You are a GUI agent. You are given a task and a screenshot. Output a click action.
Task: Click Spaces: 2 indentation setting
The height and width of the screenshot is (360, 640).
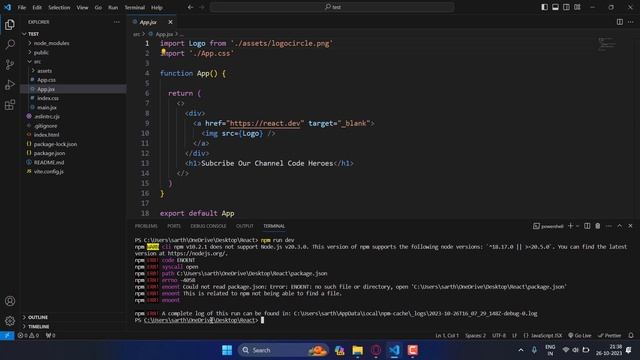[475, 336]
